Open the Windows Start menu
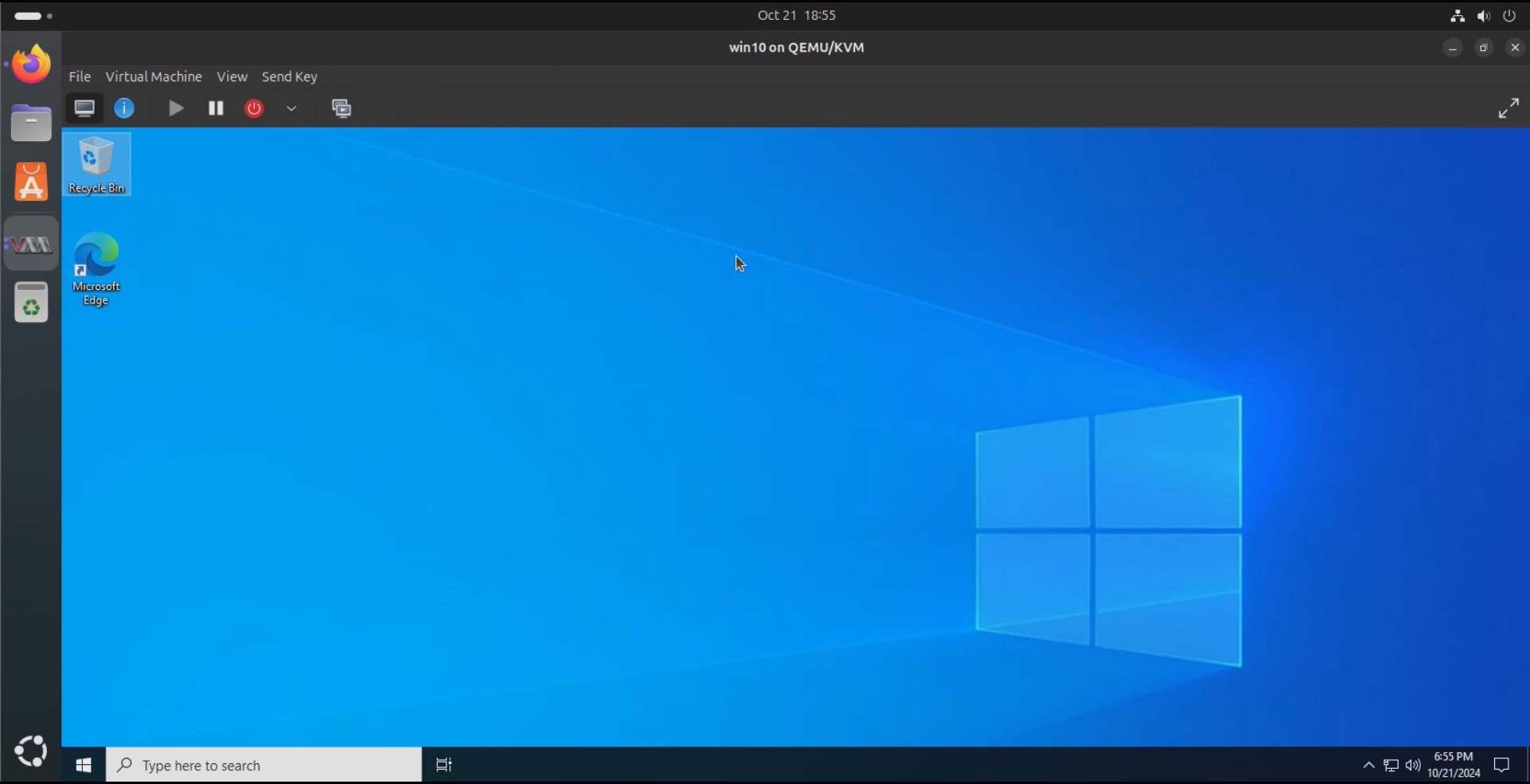The width and height of the screenshot is (1530, 784). coord(84,766)
